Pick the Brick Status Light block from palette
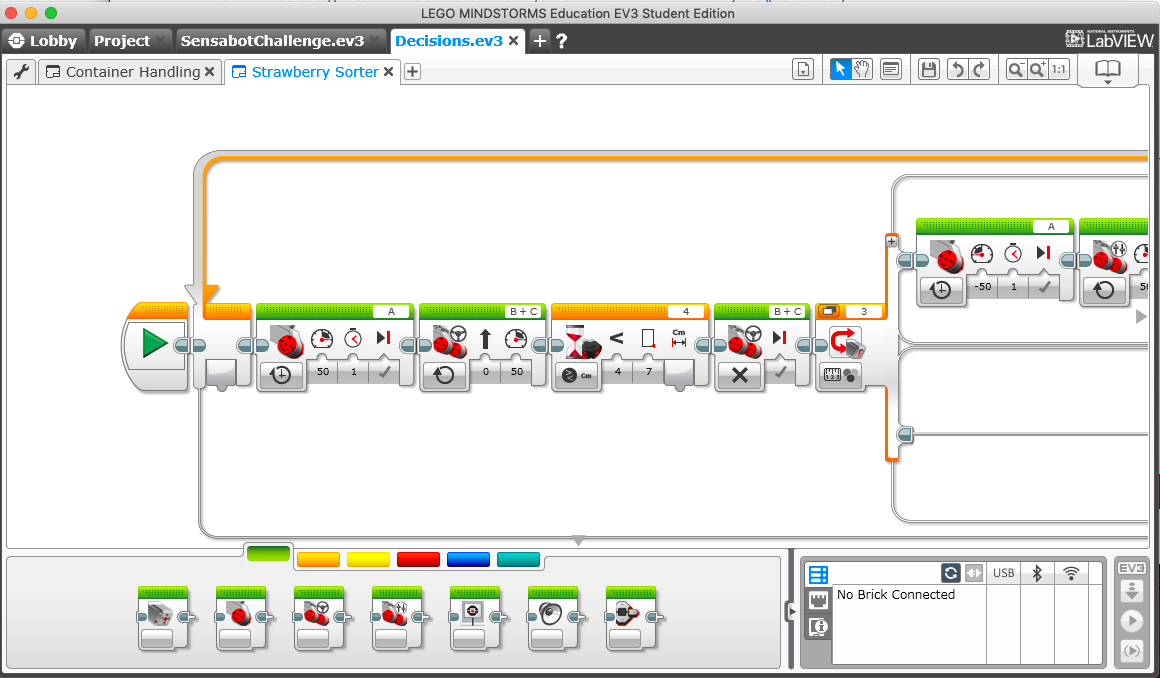The width and height of the screenshot is (1160, 678). [631, 618]
